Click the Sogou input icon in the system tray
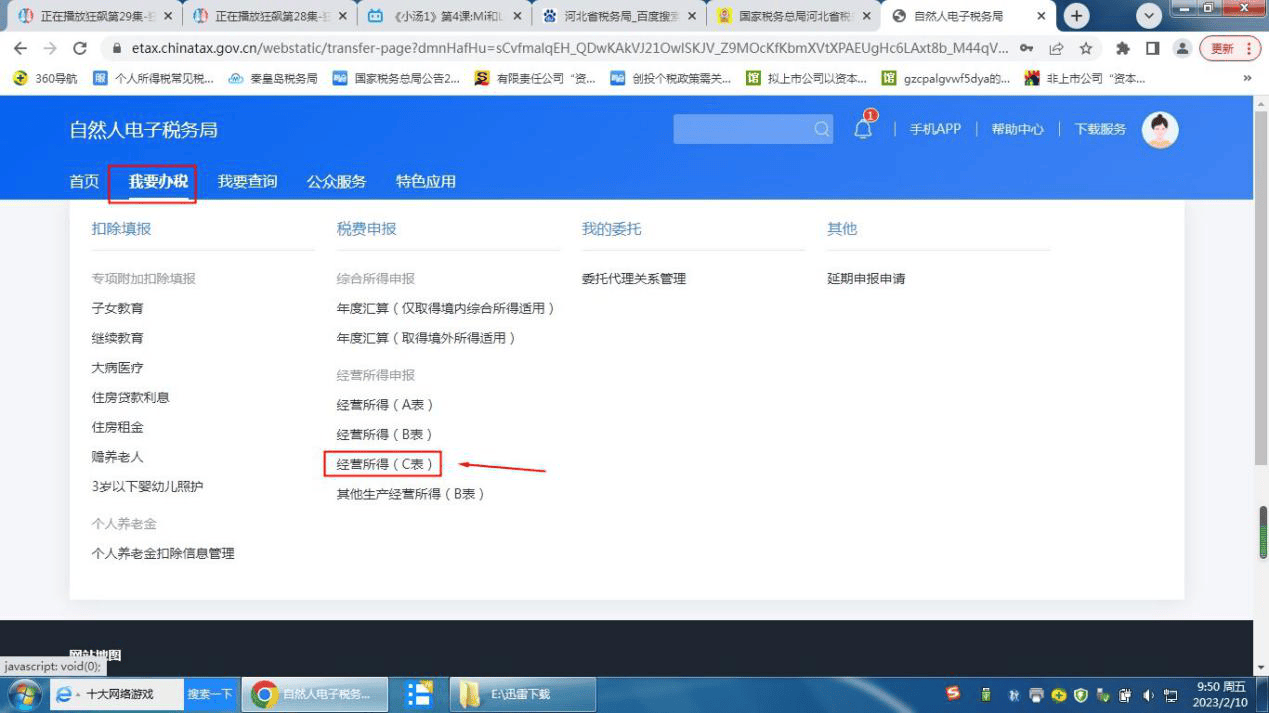This screenshot has height=713, width=1269. click(x=951, y=693)
